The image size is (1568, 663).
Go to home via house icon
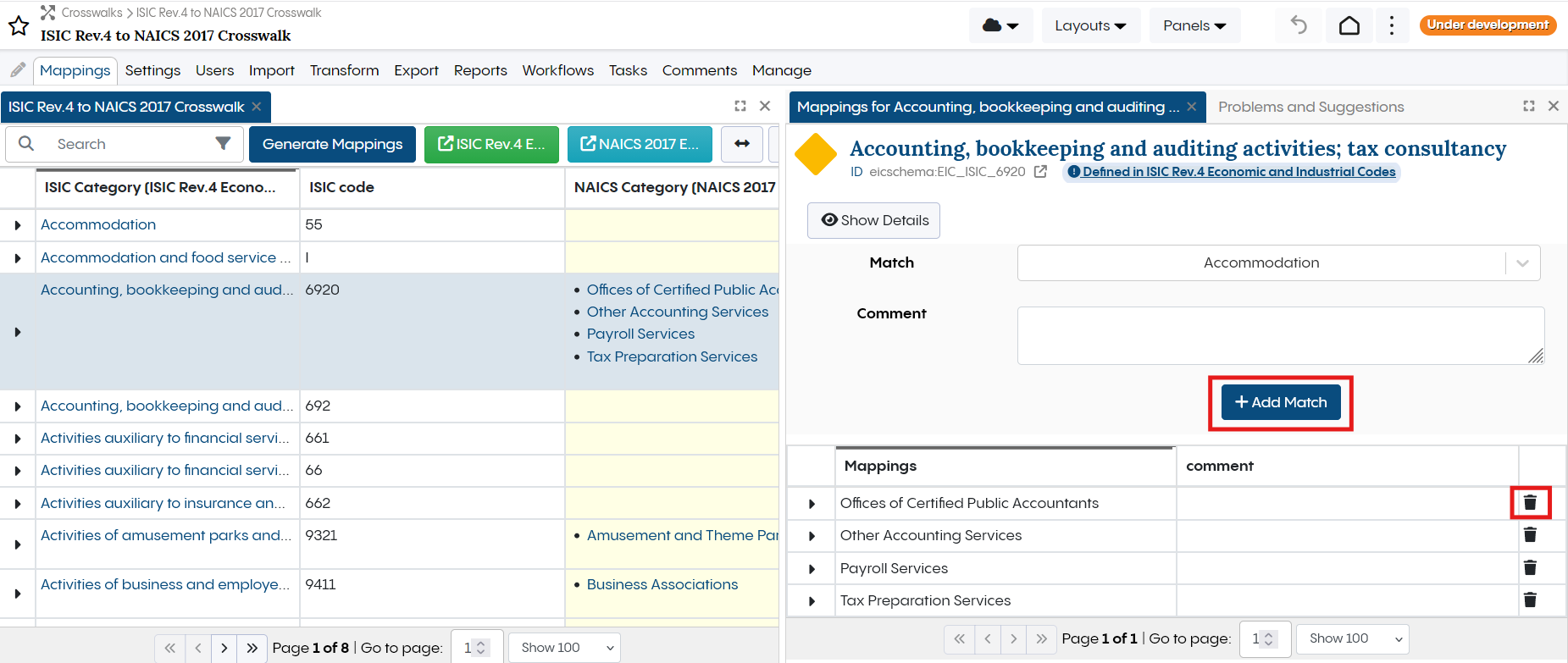pyautogui.click(x=1349, y=25)
